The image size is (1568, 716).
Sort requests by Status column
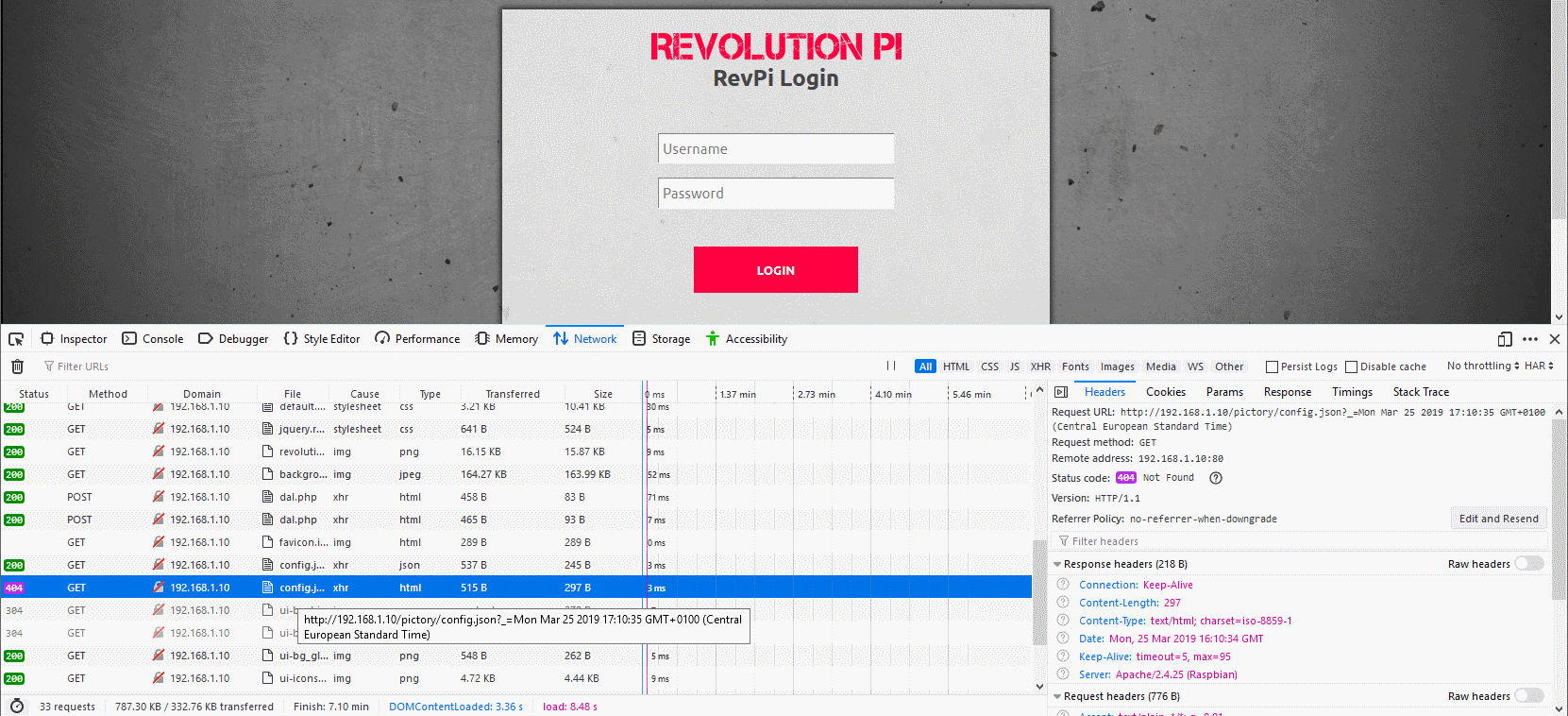coord(34,394)
